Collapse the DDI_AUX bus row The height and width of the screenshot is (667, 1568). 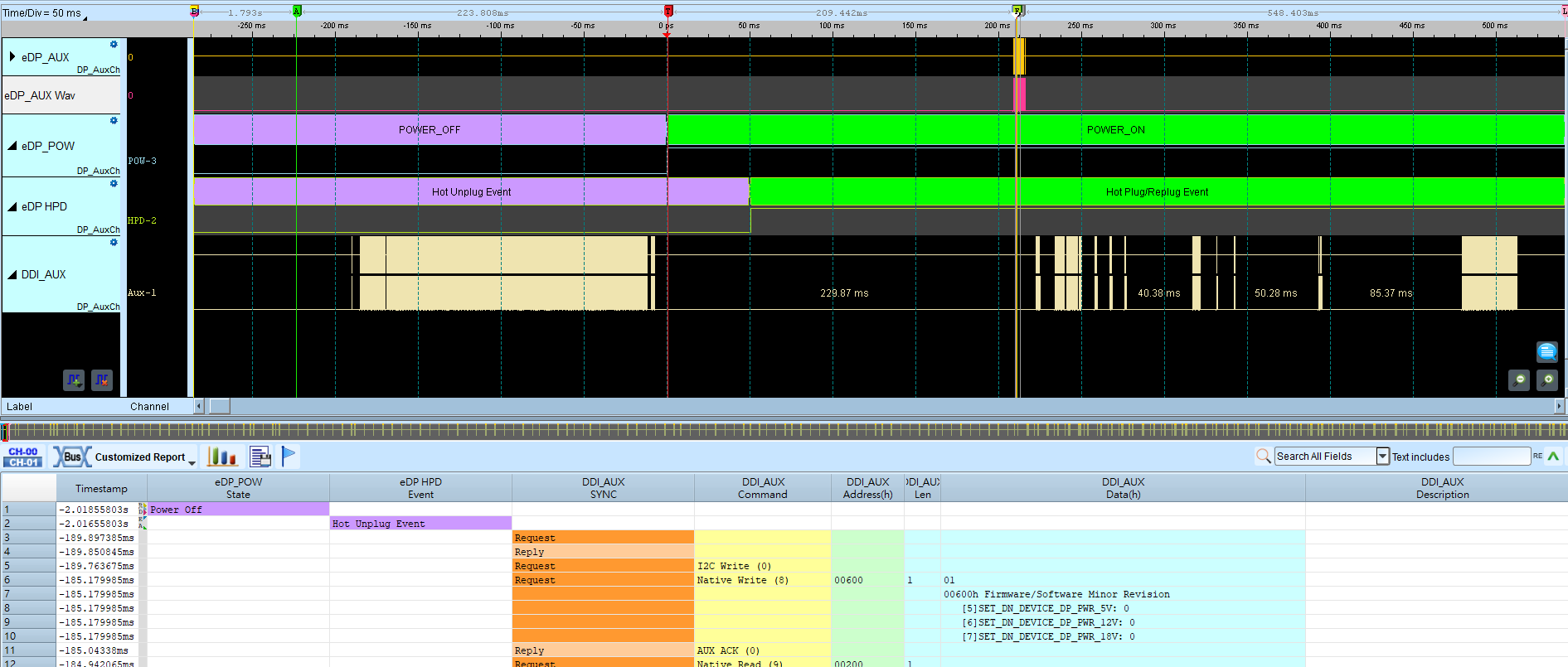12,274
